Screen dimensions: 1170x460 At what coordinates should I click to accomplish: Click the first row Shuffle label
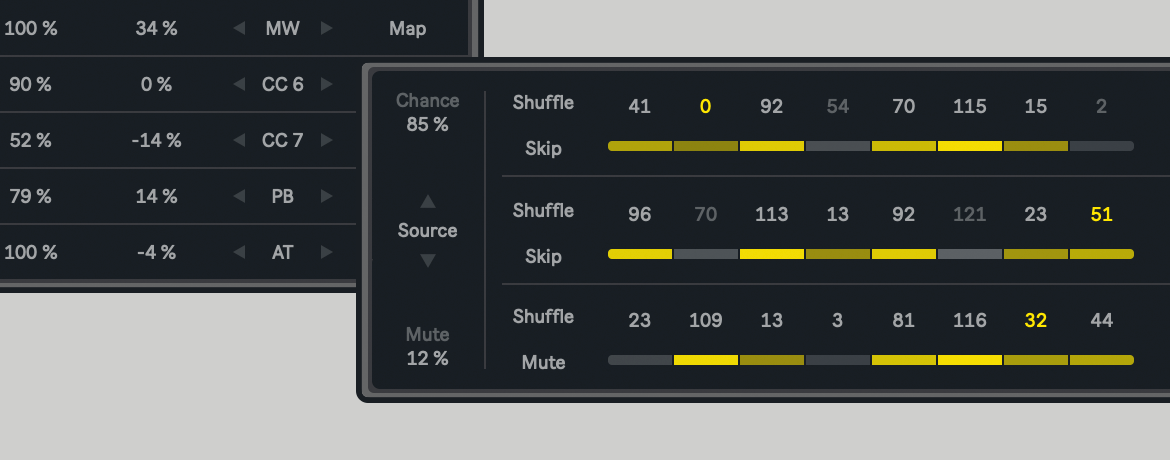click(543, 102)
